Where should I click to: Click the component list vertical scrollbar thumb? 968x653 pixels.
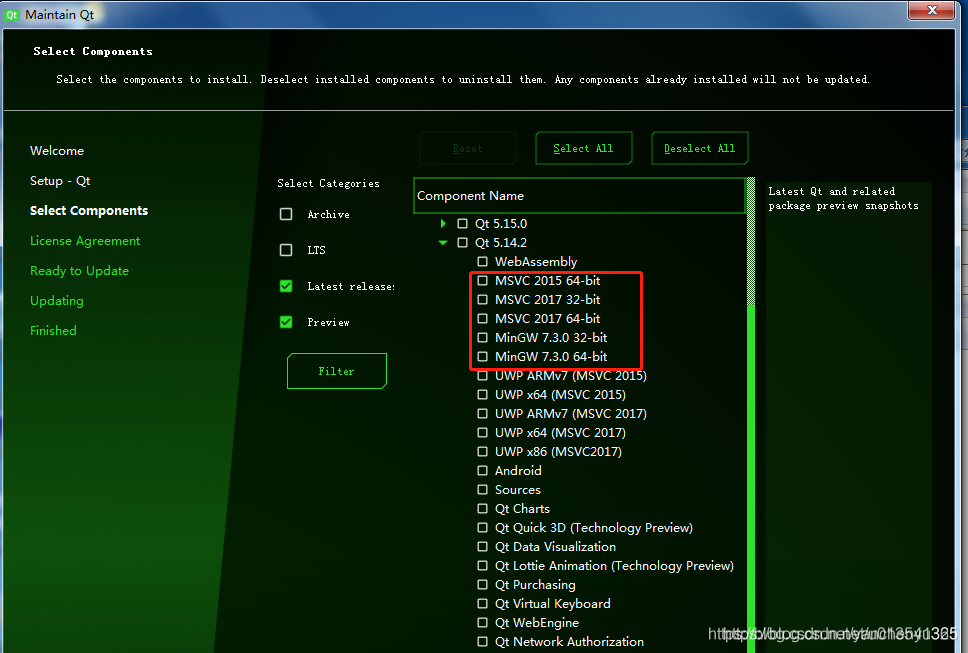(751, 241)
